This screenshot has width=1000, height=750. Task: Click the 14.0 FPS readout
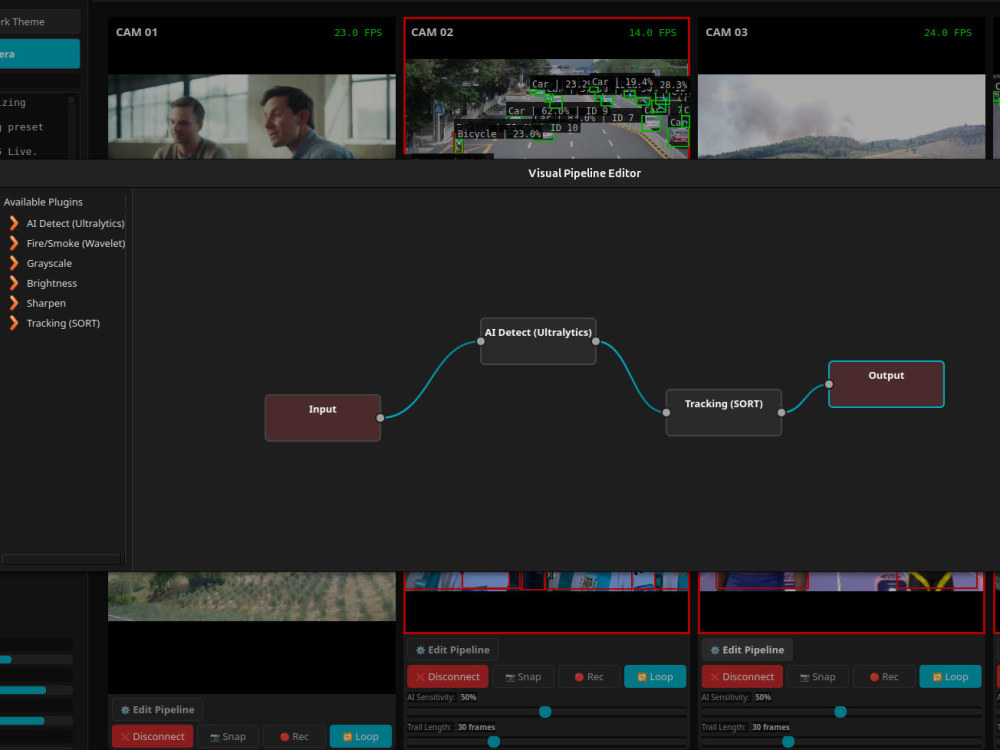coord(652,33)
